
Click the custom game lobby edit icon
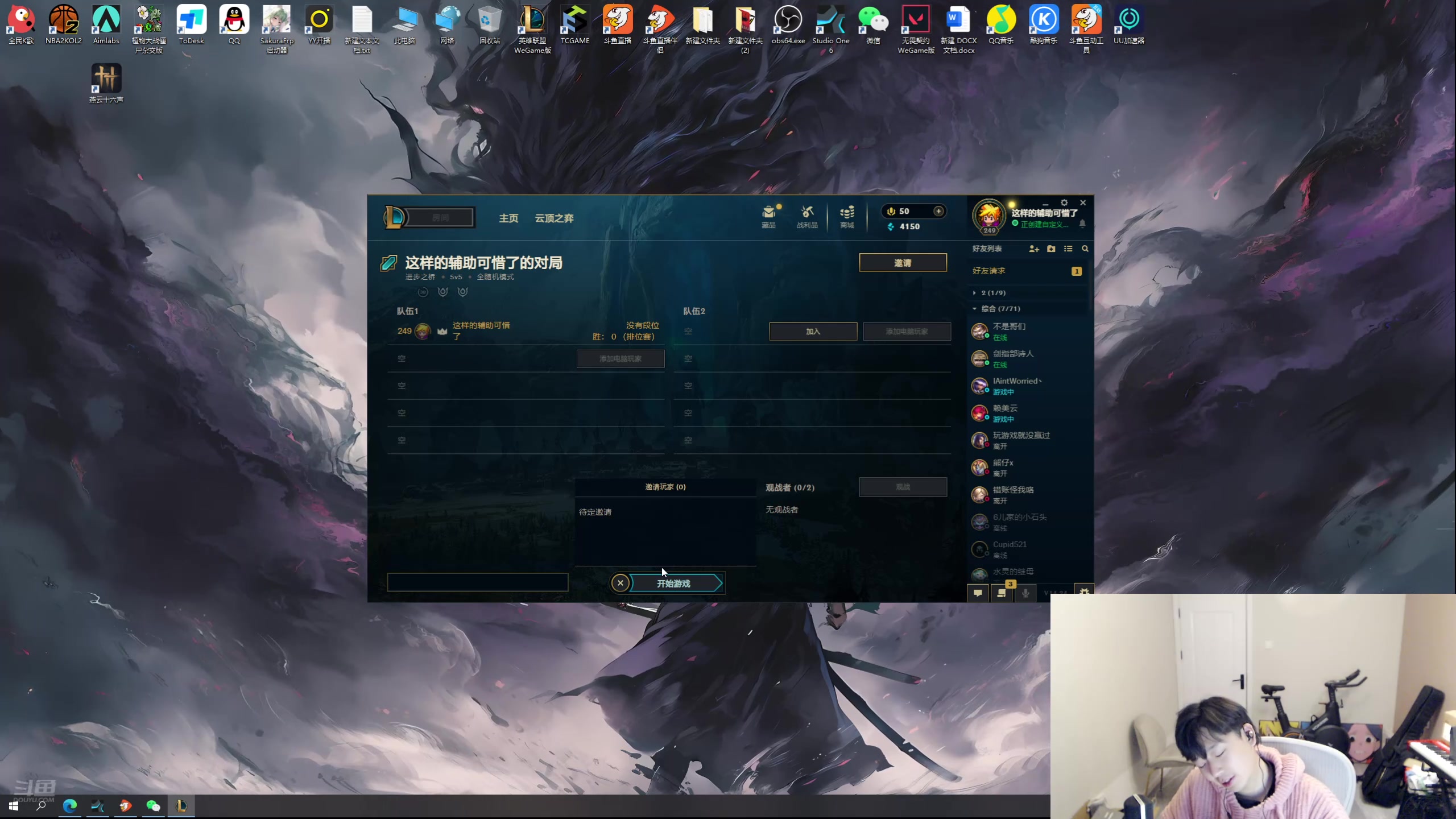point(388,263)
